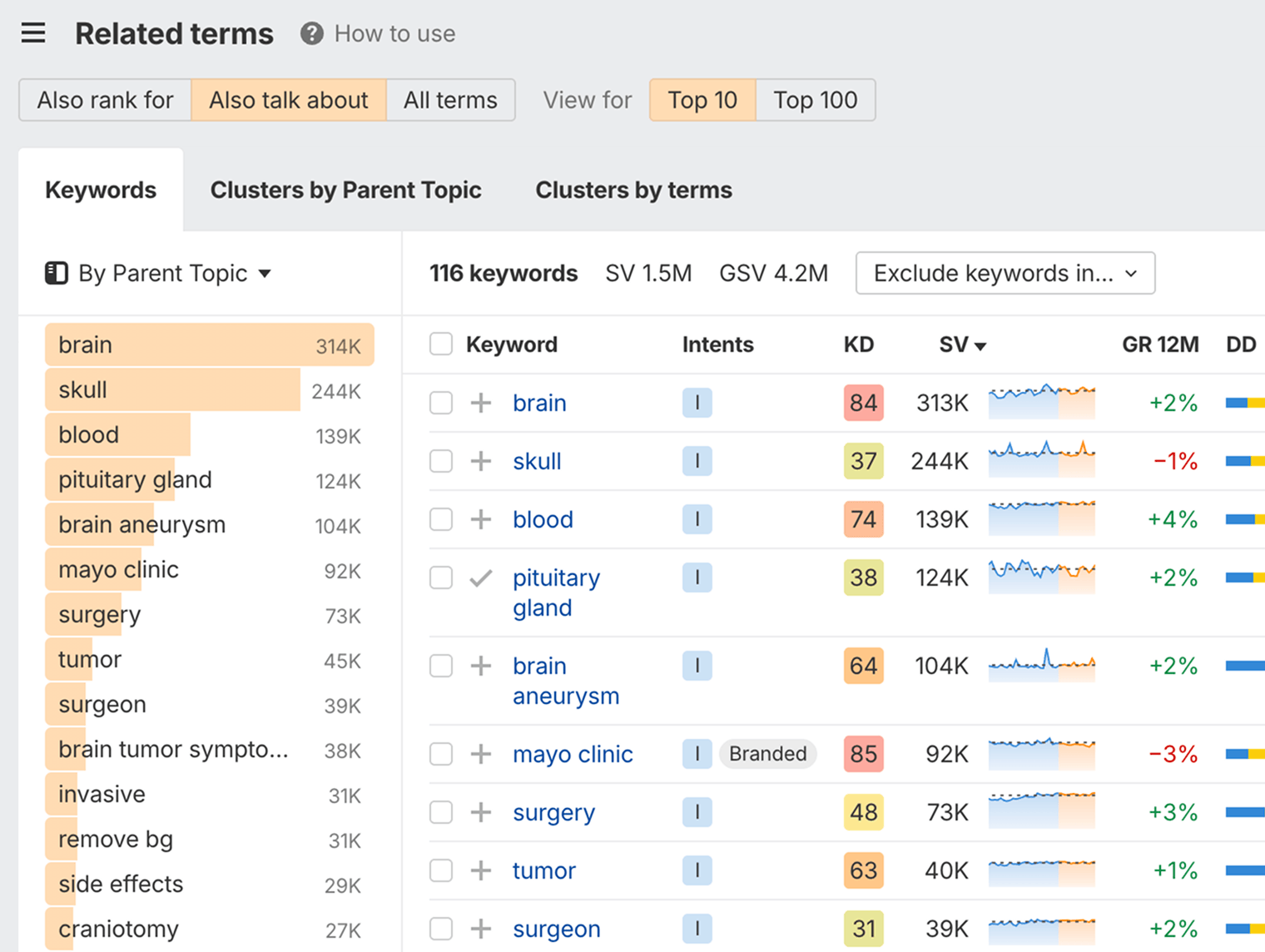Click the intent badge for skull
Screen dimensions: 1265x952
[697, 461]
